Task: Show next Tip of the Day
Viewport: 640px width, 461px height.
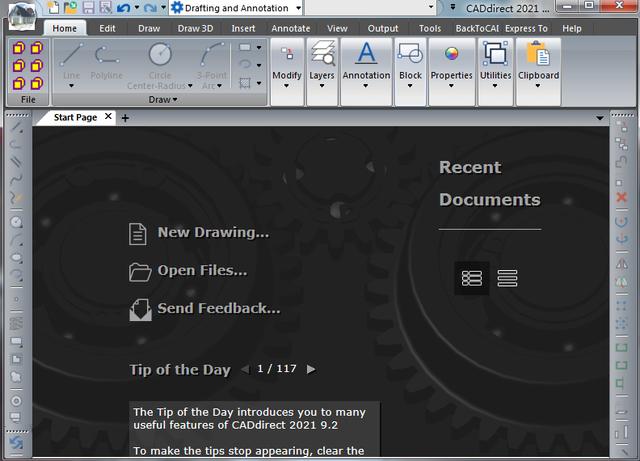Action: tap(311, 369)
